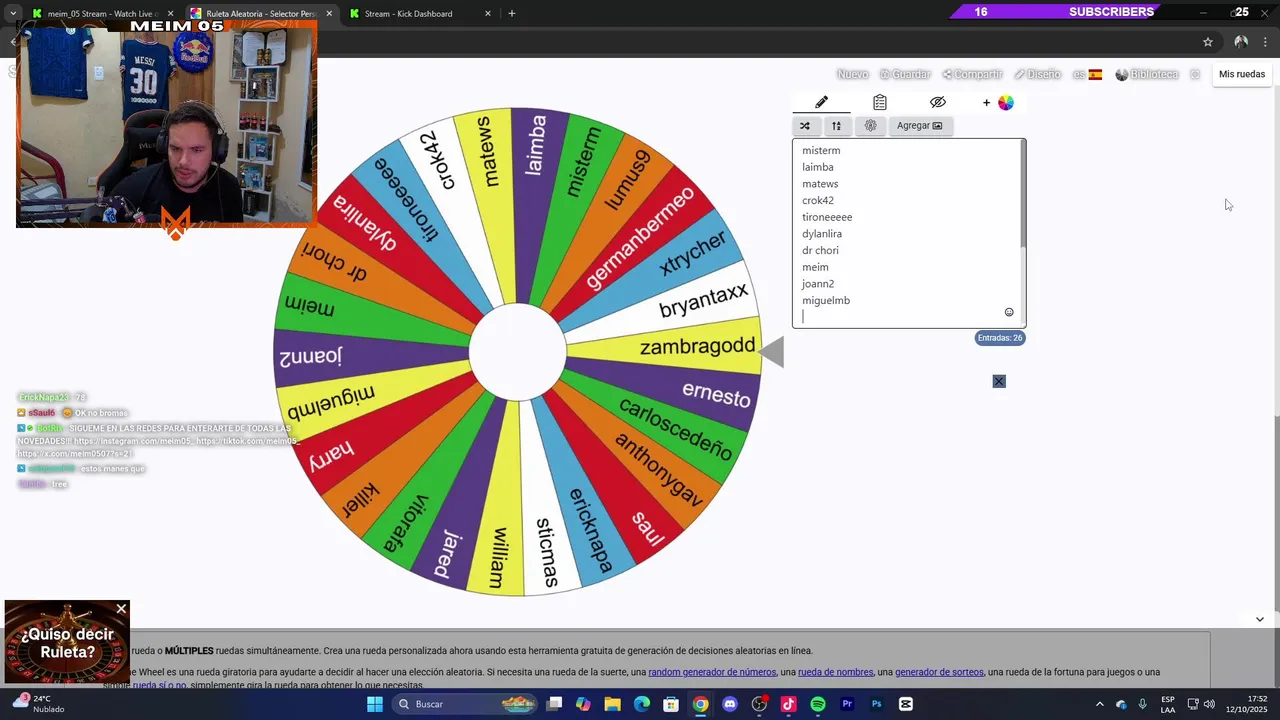
Task: Toggle hide entries eye icon
Action: click(x=937, y=102)
